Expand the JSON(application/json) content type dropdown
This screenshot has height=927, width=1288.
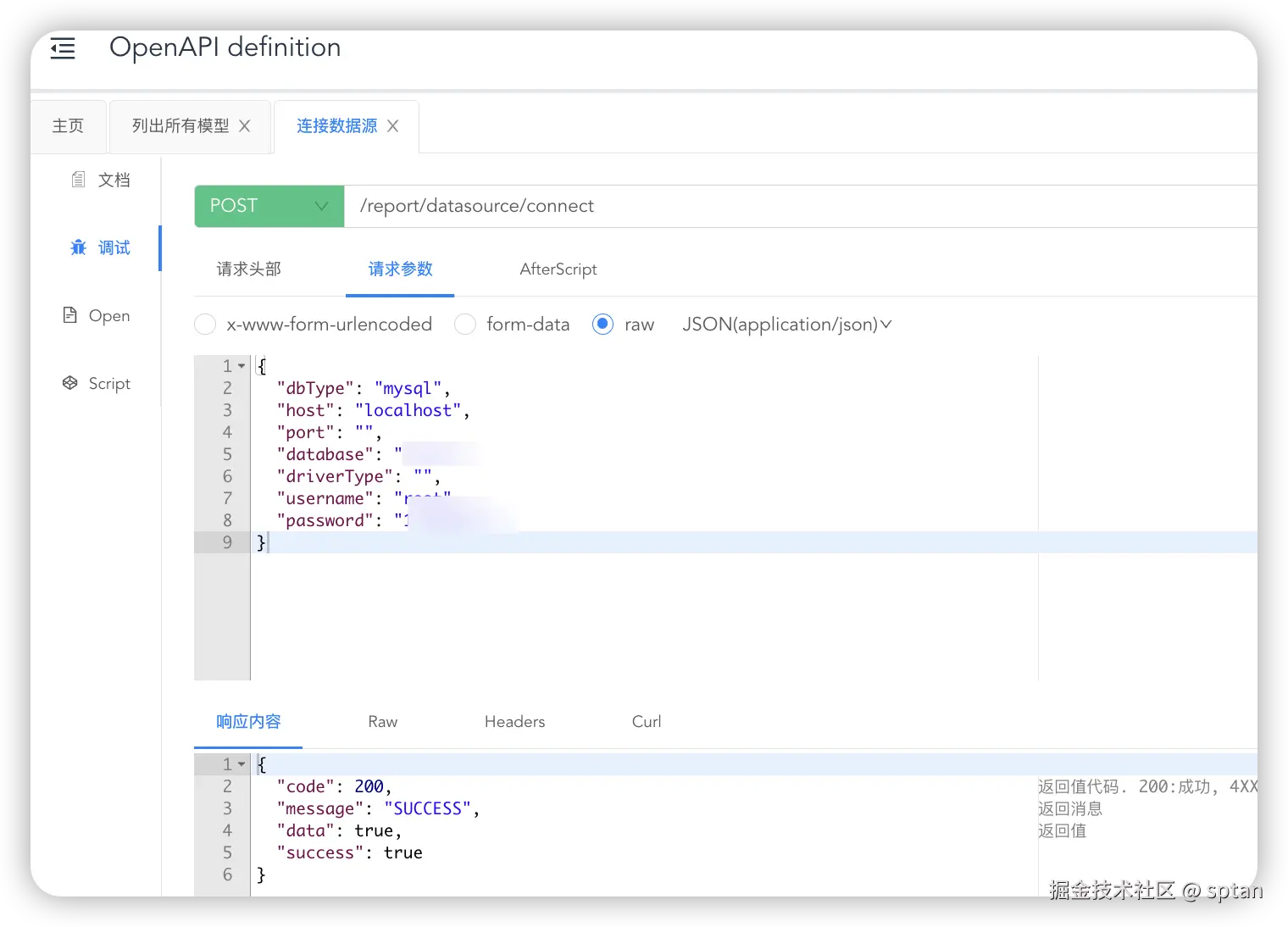(x=885, y=325)
